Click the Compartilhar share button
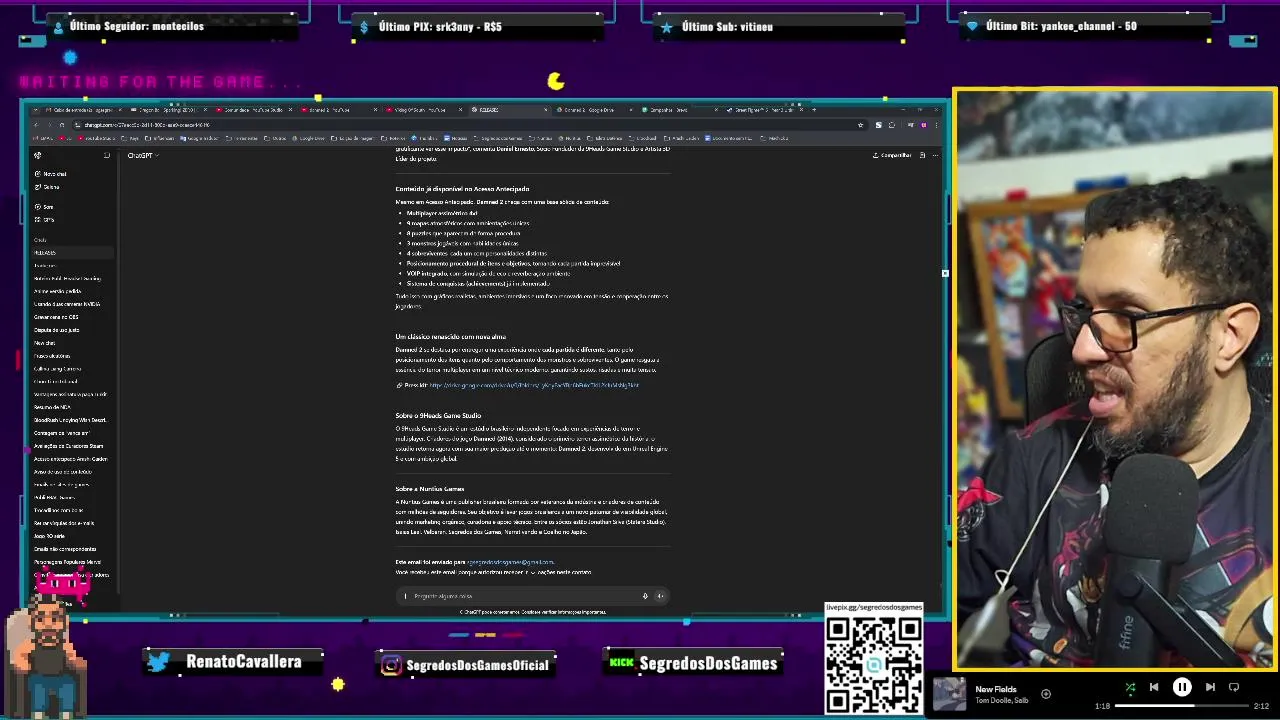The width and height of the screenshot is (1280, 720). [892, 155]
